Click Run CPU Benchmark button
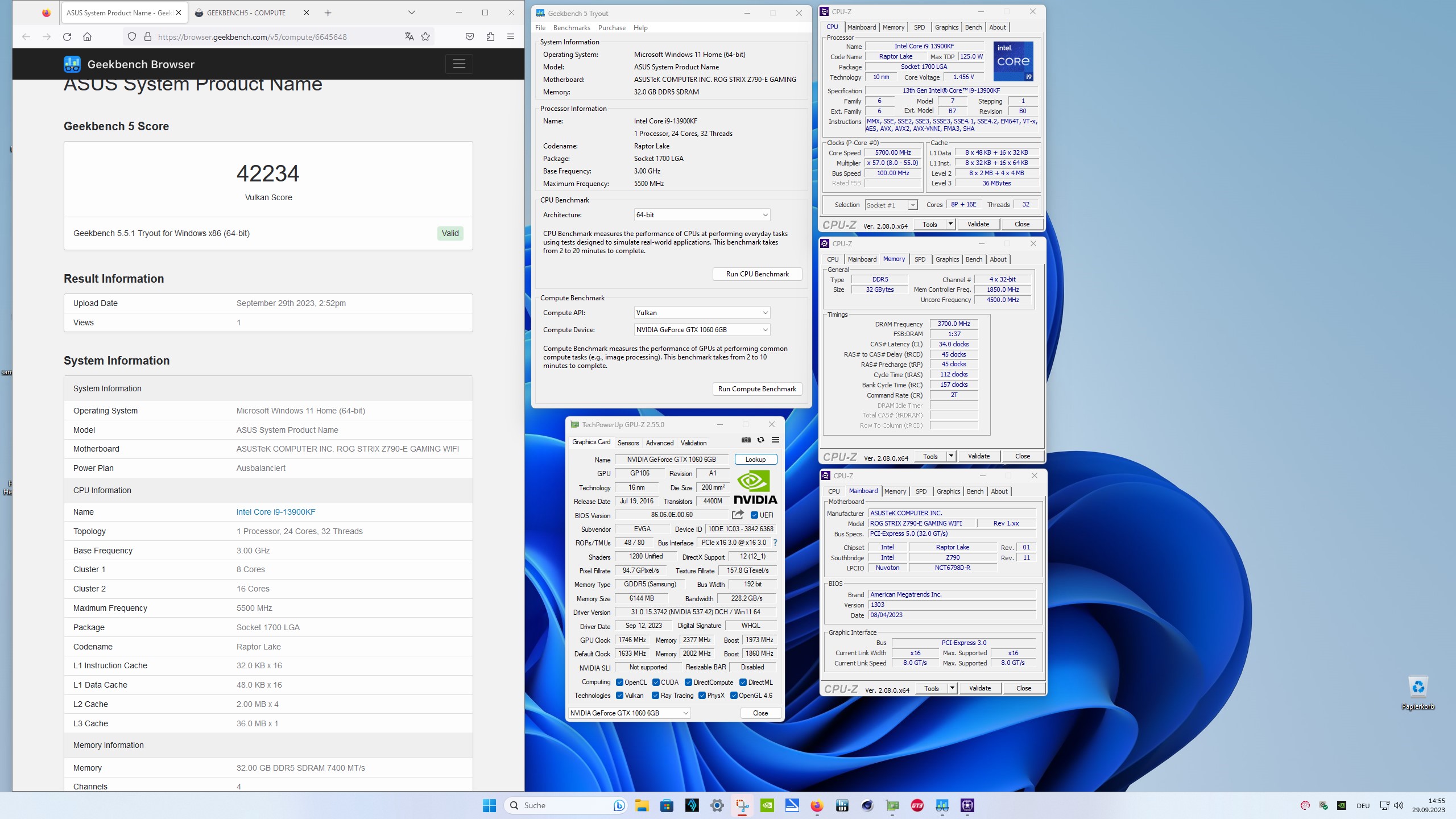1456x819 pixels. pos(757,274)
